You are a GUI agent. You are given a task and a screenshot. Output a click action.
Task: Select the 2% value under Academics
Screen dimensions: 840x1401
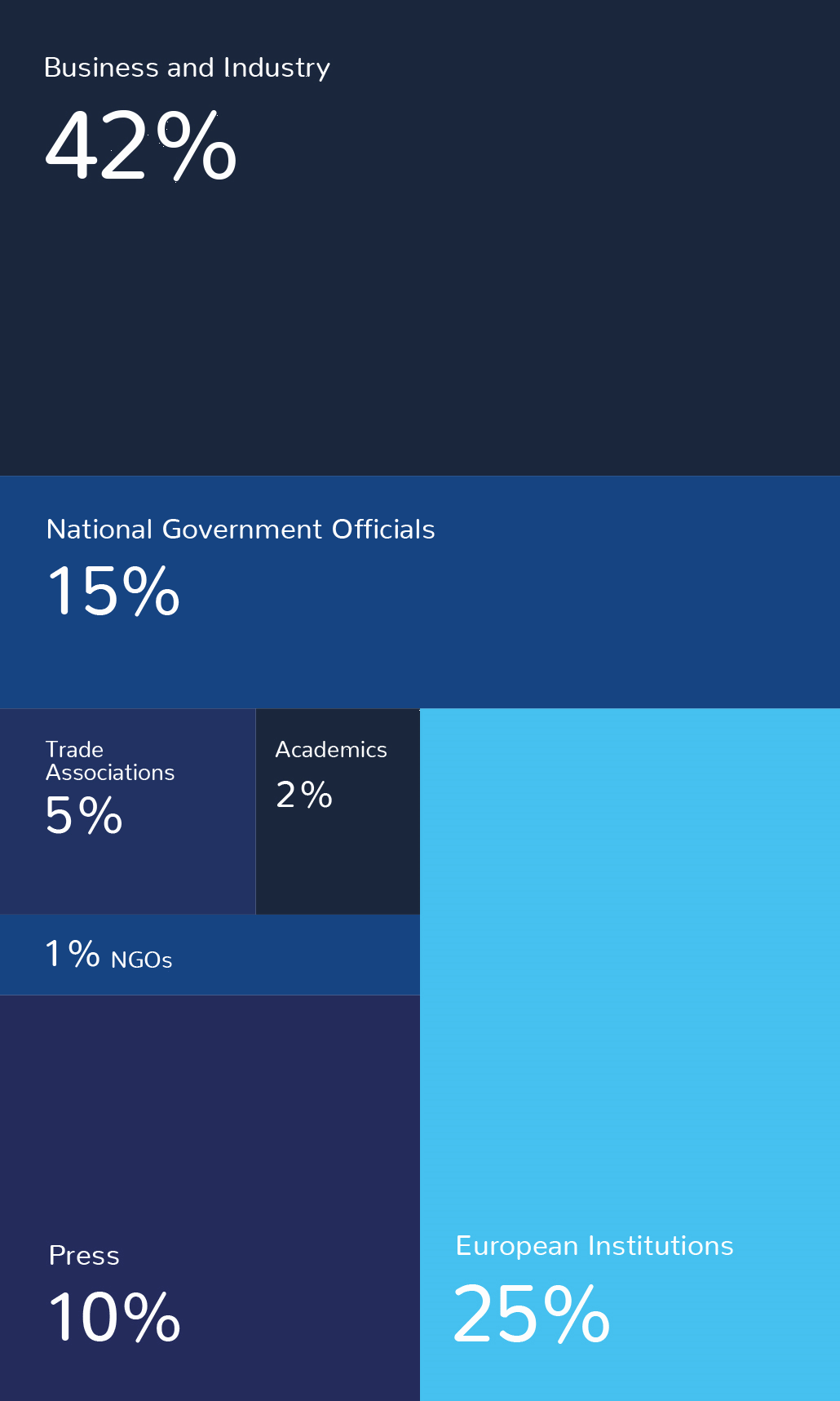point(304,795)
